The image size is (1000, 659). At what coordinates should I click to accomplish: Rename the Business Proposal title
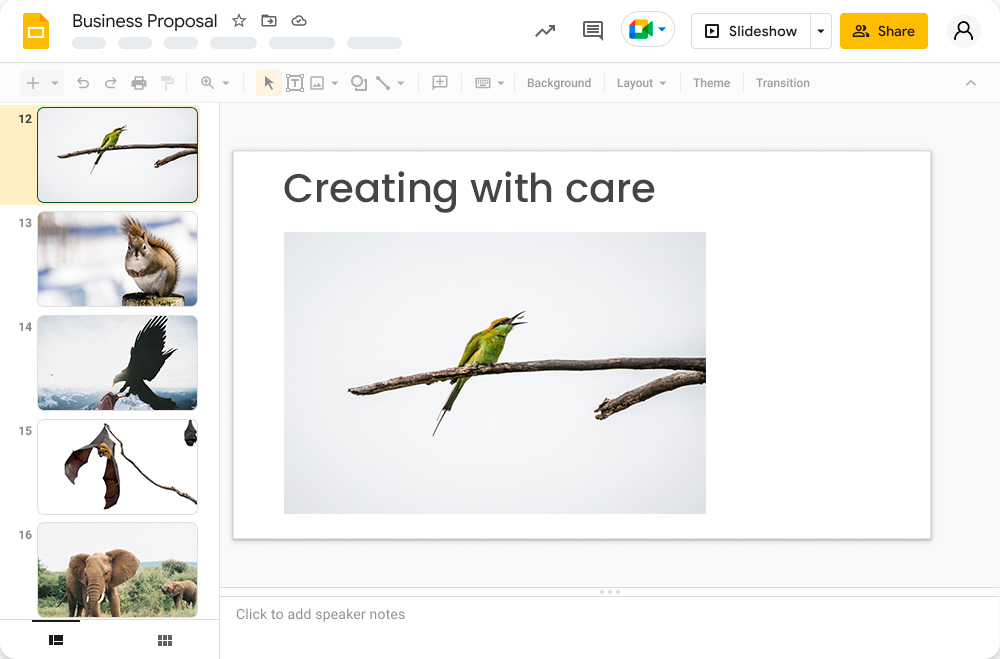pos(145,21)
